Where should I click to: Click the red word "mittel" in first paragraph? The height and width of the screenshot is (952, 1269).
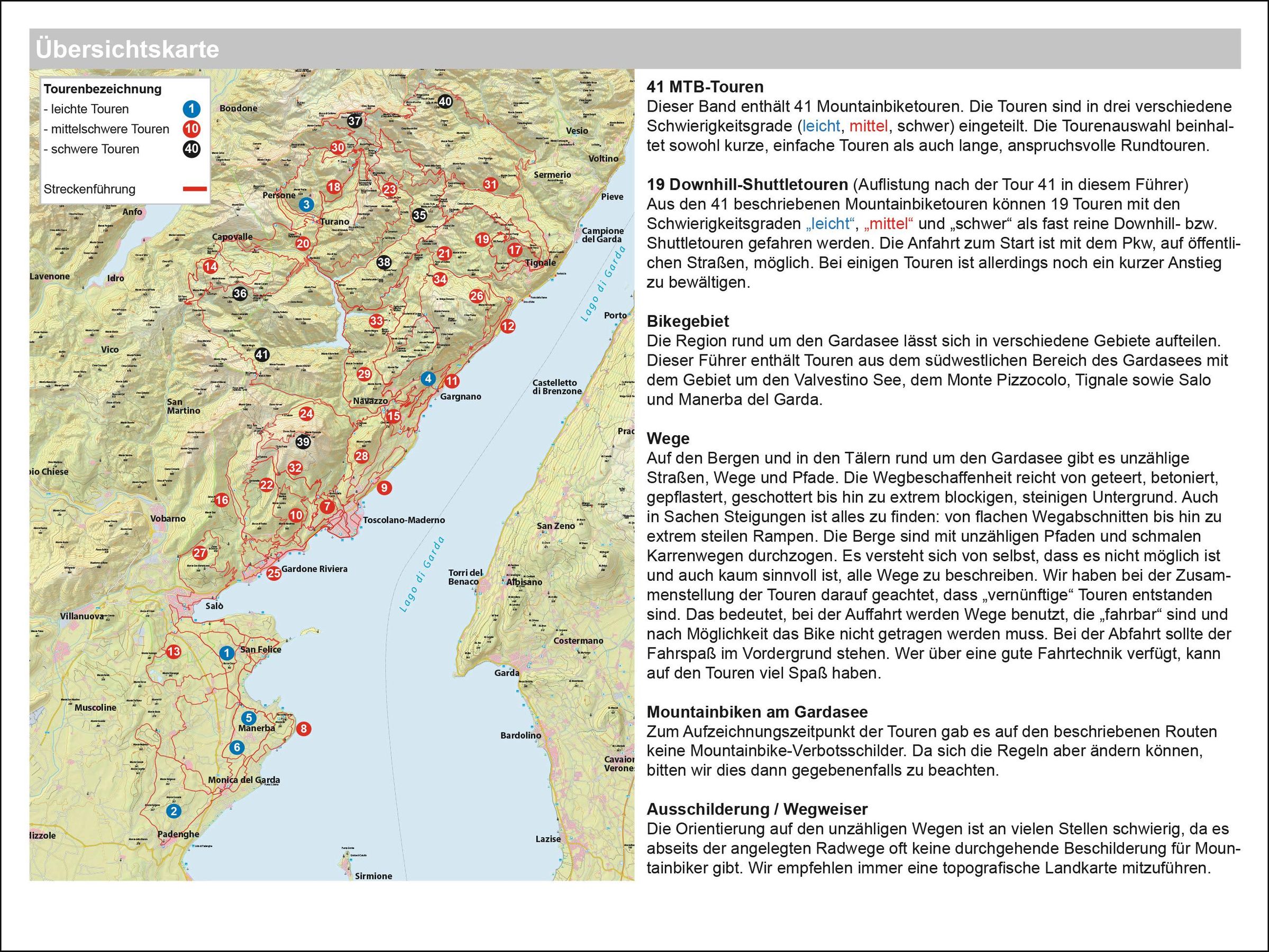click(x=869, y=125)
